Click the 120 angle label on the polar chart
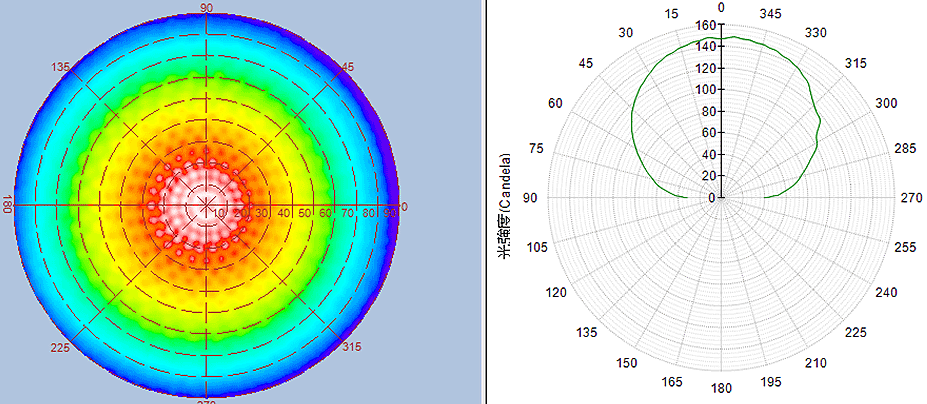927x404 pixels. [559, 292]
